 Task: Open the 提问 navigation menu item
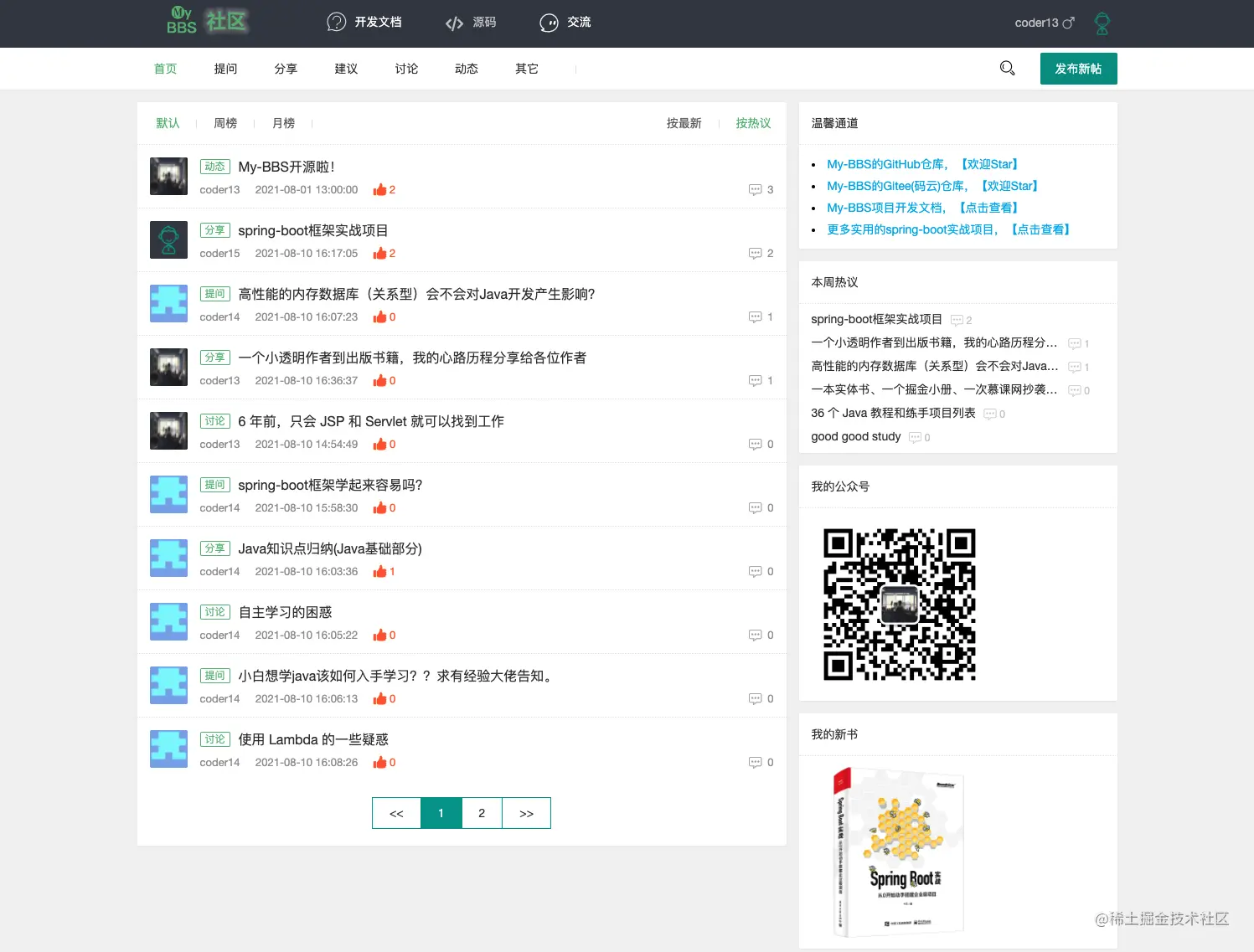pyautogui.click(x=225, y=69)
